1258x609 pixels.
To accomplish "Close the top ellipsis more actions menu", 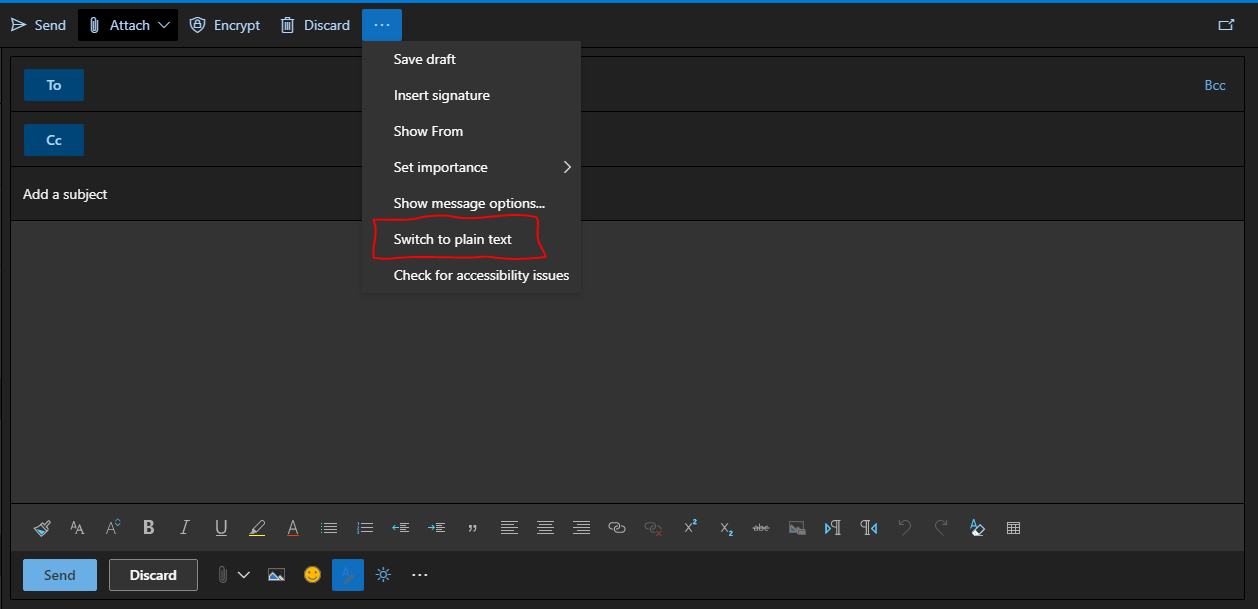I will 382,25.
